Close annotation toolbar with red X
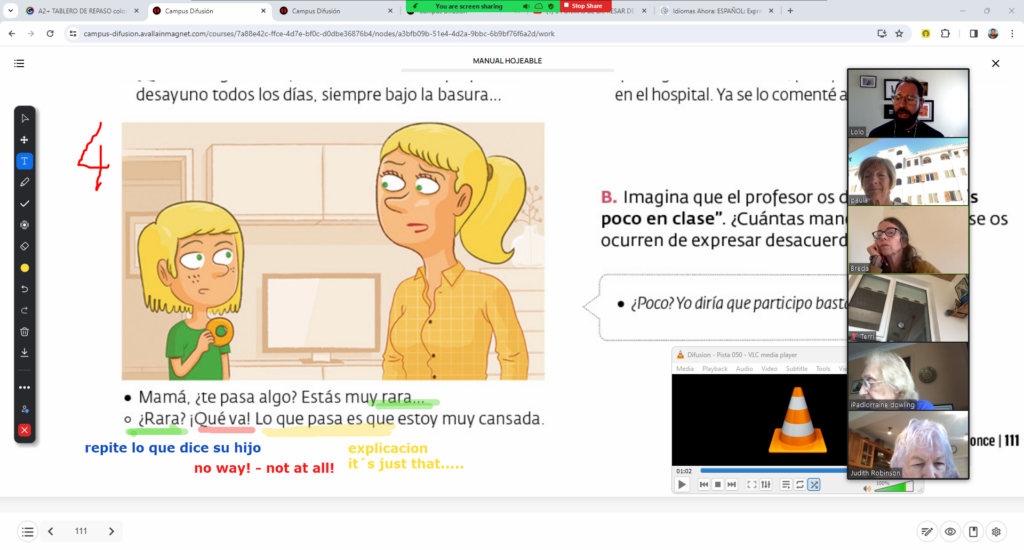The width and height of the screenshot is (1024, 550). point(24,430)
